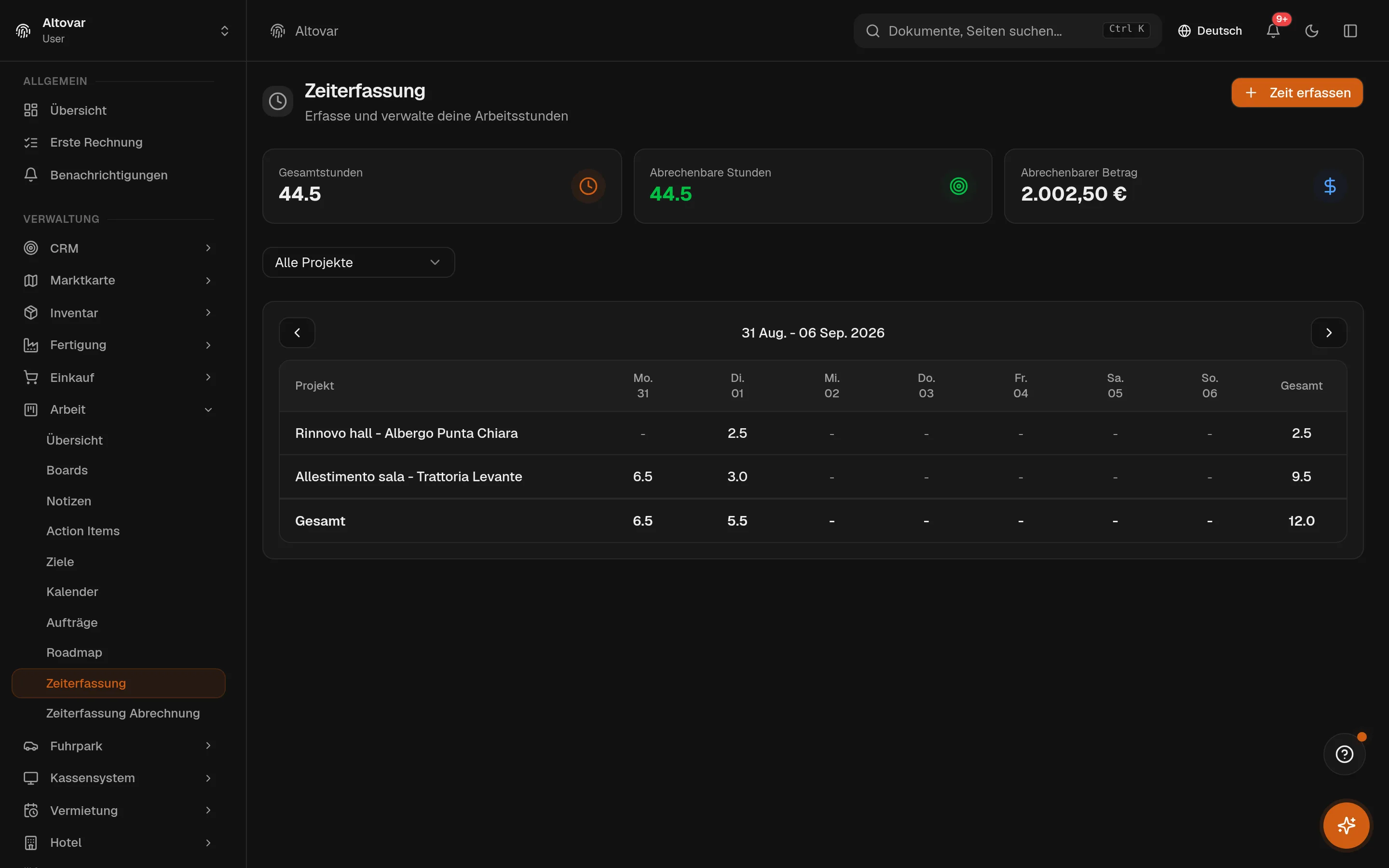Open notifications bell with 9+ badge
Viewport: 1389px width, 868px height.
click(x=1273, y=31)
